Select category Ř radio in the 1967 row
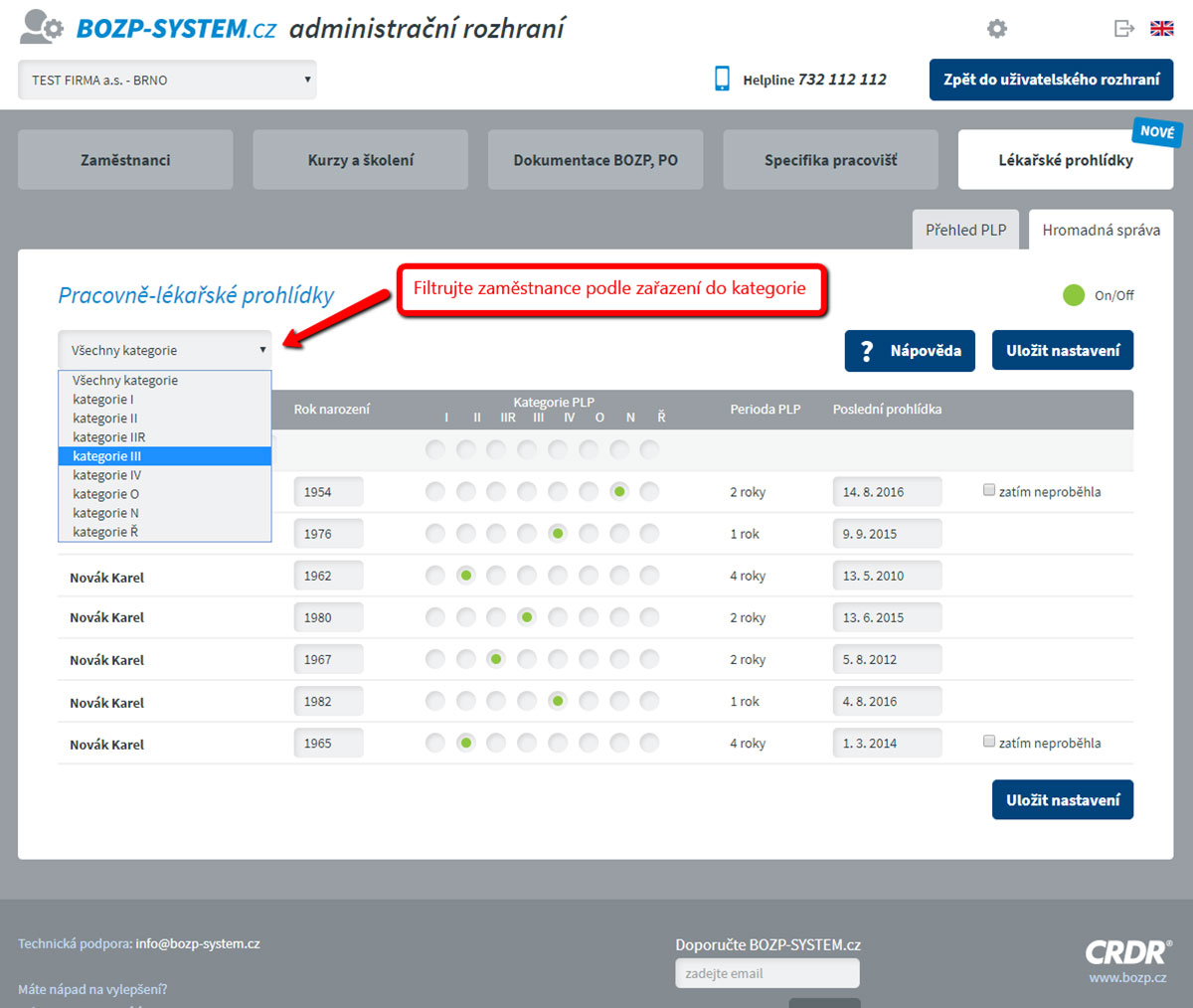 (649, 659)
